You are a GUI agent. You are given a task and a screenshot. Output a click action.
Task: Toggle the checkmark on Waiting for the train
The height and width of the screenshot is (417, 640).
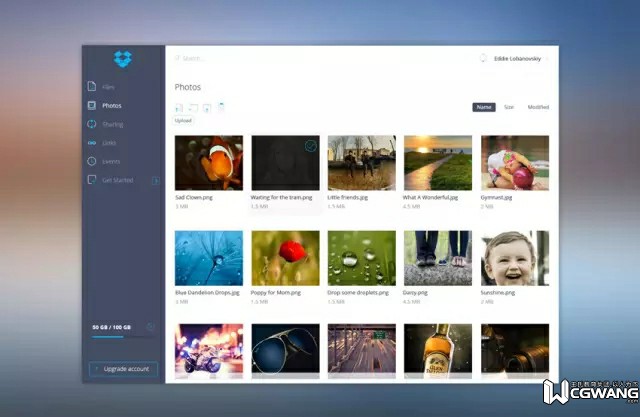point(311,146)
